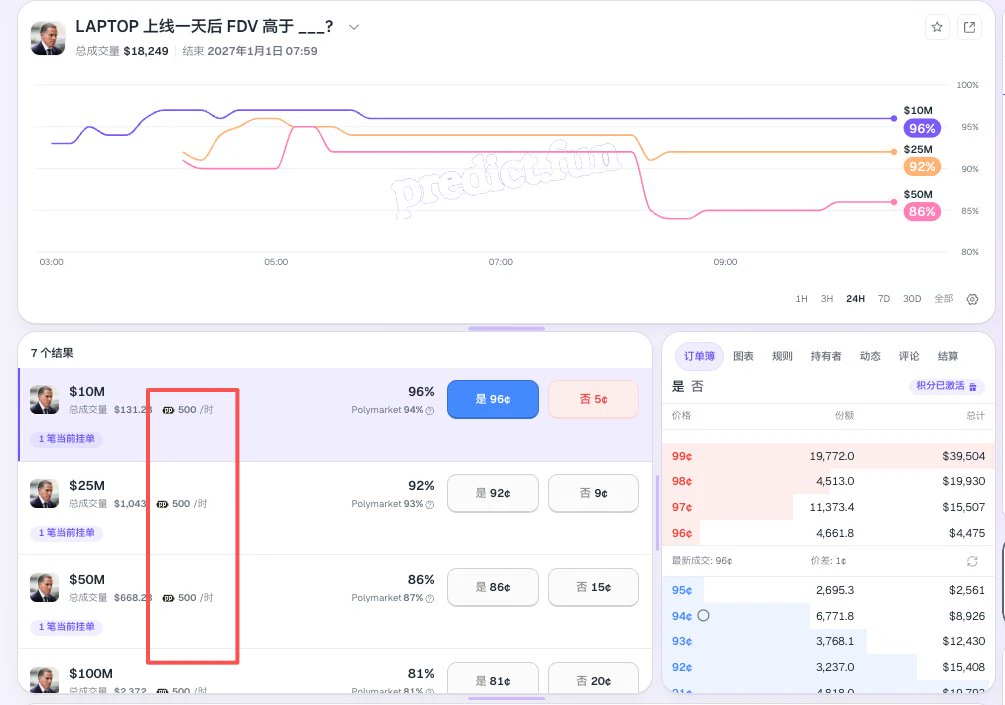Click the 99¢ ask price row
The image size is (1005, 705).
click(828, 456)
